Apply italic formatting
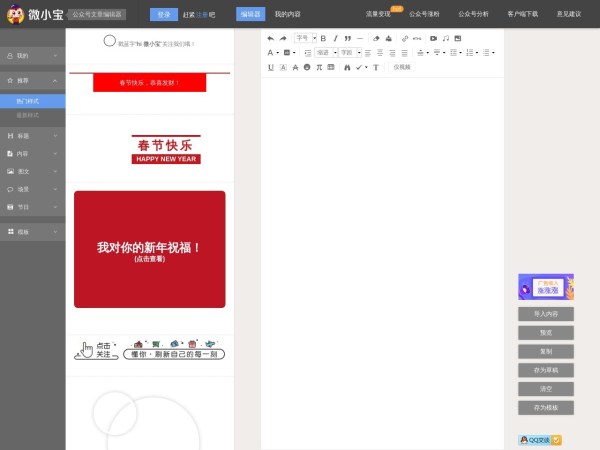 click(335, 38)
